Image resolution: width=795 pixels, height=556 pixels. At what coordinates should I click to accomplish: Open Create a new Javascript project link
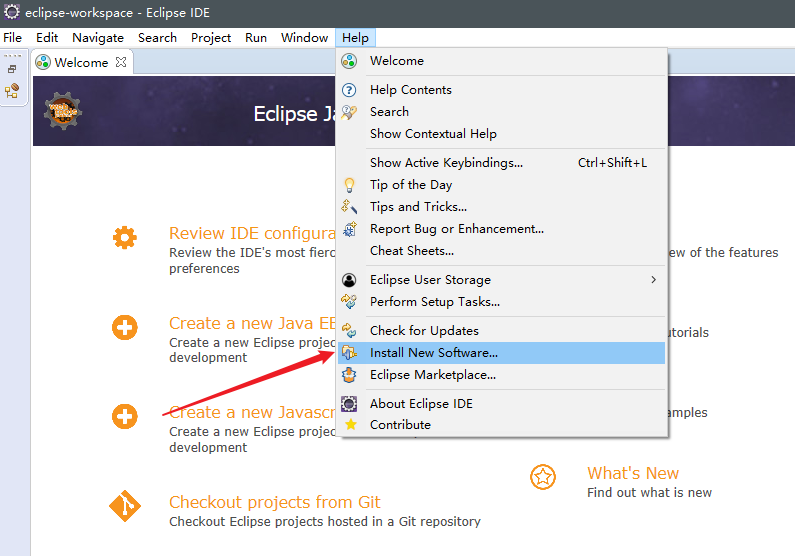[x=252, y=413]
